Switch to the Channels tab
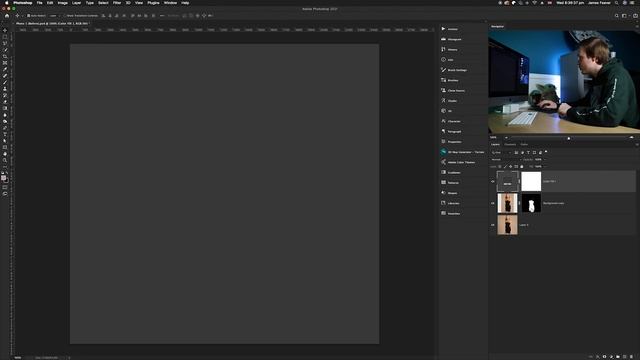 click(x=510, y=144)
